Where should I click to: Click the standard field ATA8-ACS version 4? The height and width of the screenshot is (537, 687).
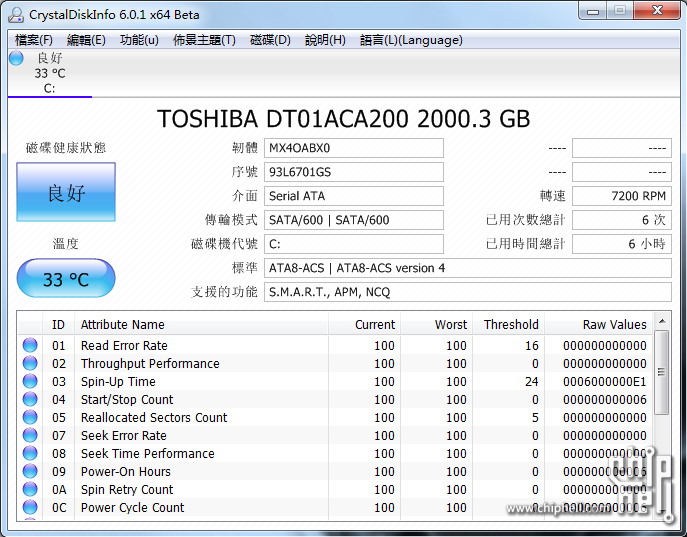coord(467,268)
